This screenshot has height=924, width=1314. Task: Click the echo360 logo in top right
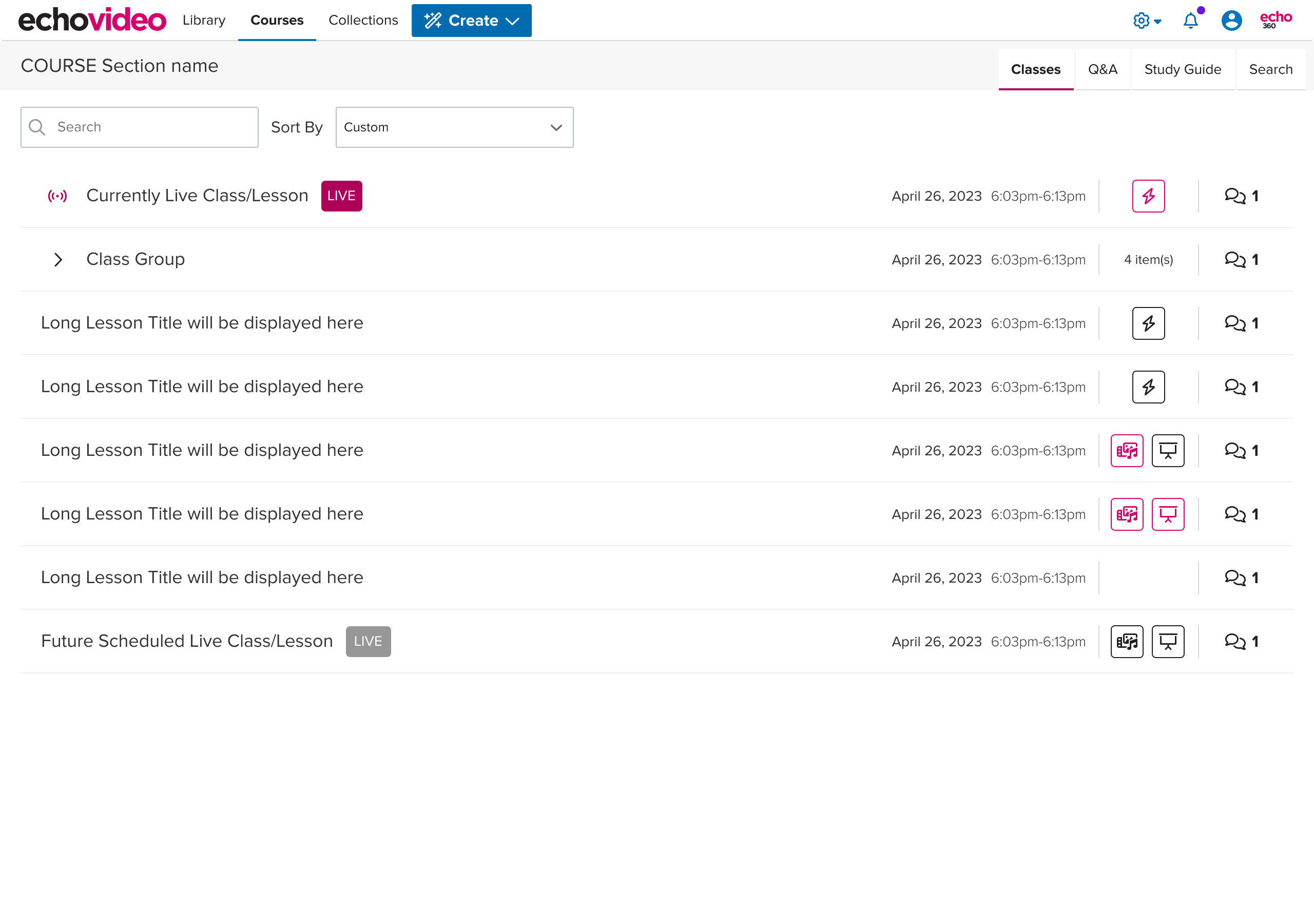click(1276, 20)
